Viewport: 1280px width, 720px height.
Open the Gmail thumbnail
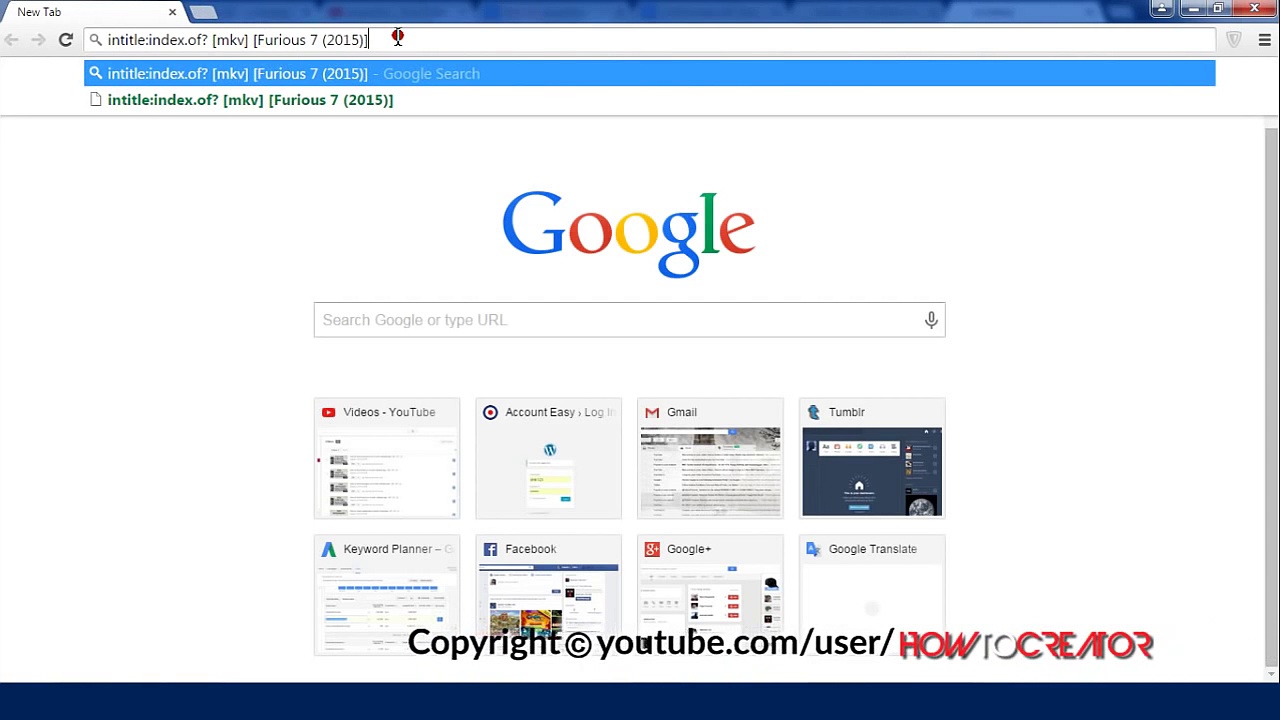point(710,458)
